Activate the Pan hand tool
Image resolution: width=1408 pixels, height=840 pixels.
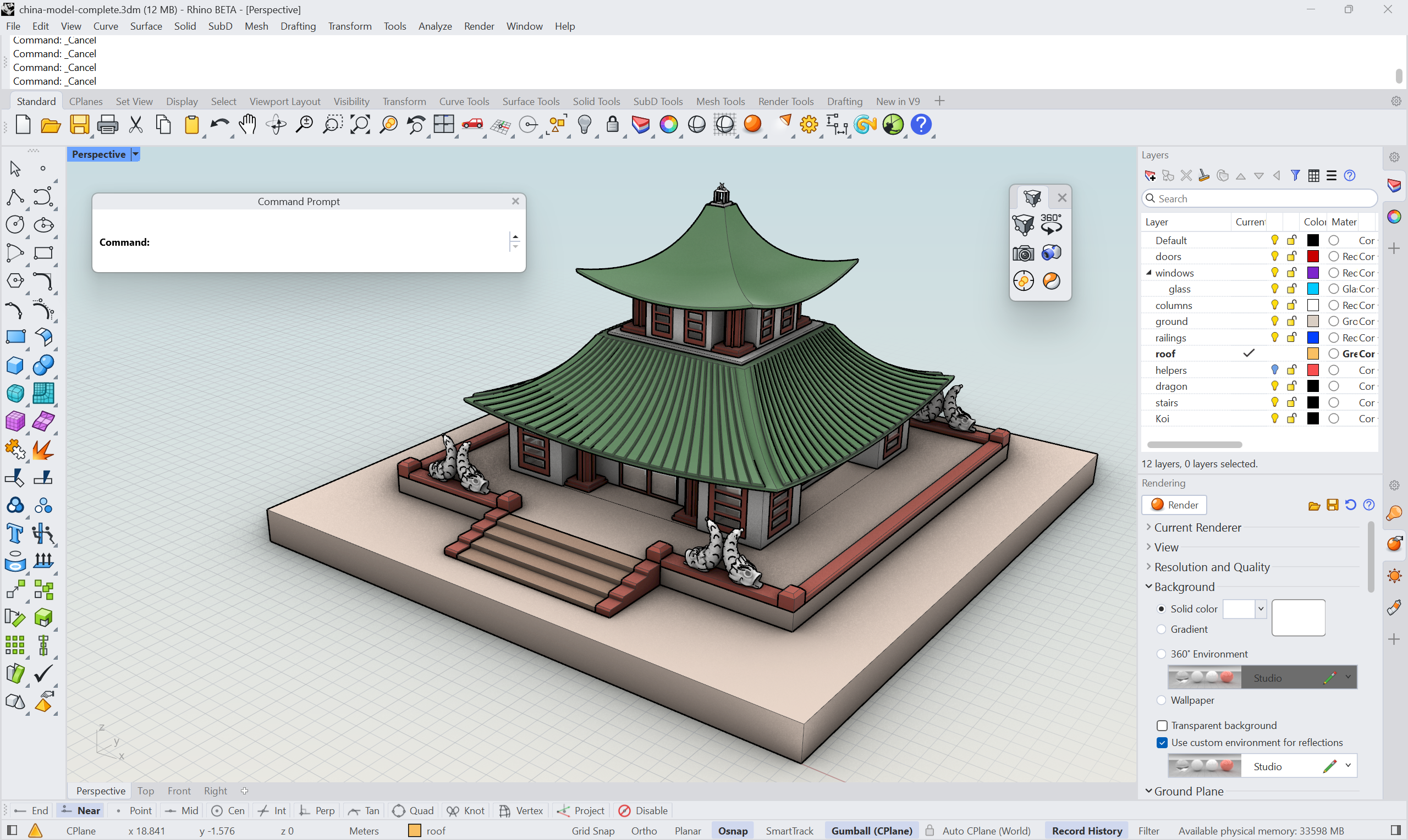[247, 125]
